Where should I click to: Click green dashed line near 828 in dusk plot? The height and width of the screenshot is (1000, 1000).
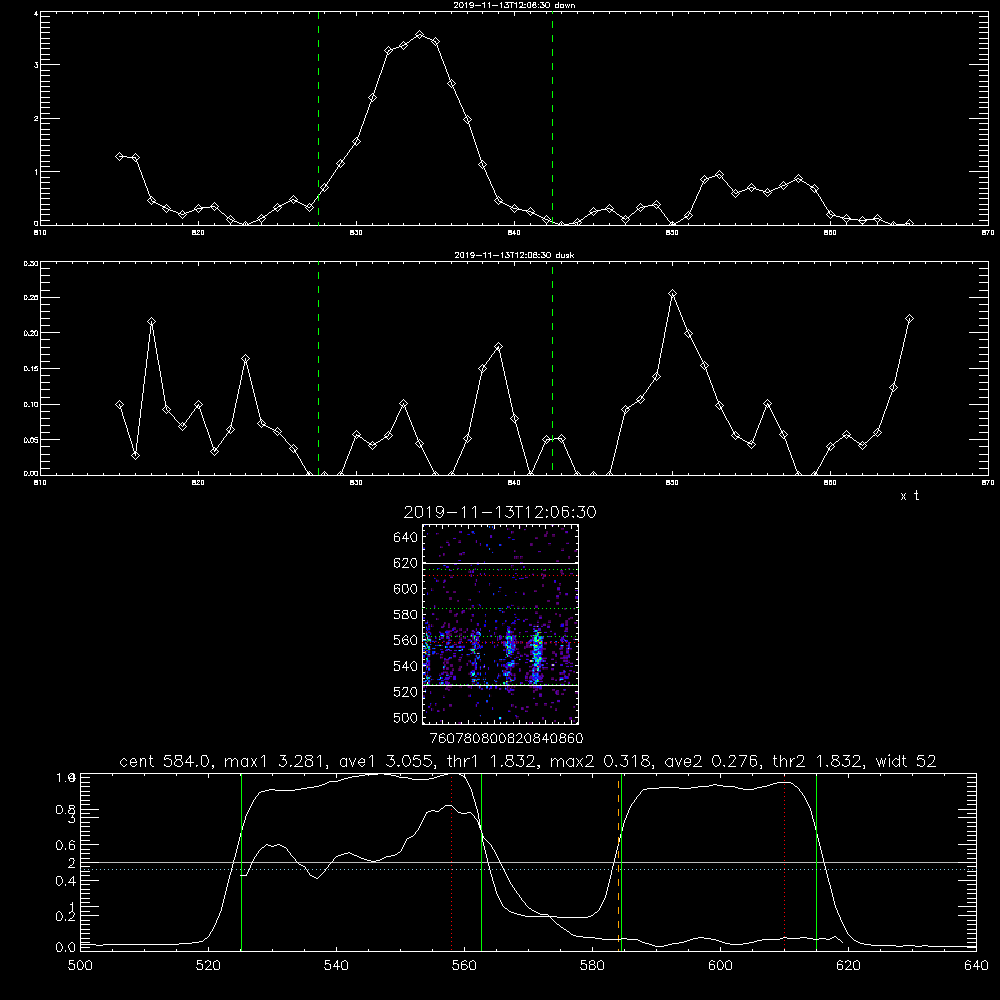pyautogui.click(x=318, y=368)
